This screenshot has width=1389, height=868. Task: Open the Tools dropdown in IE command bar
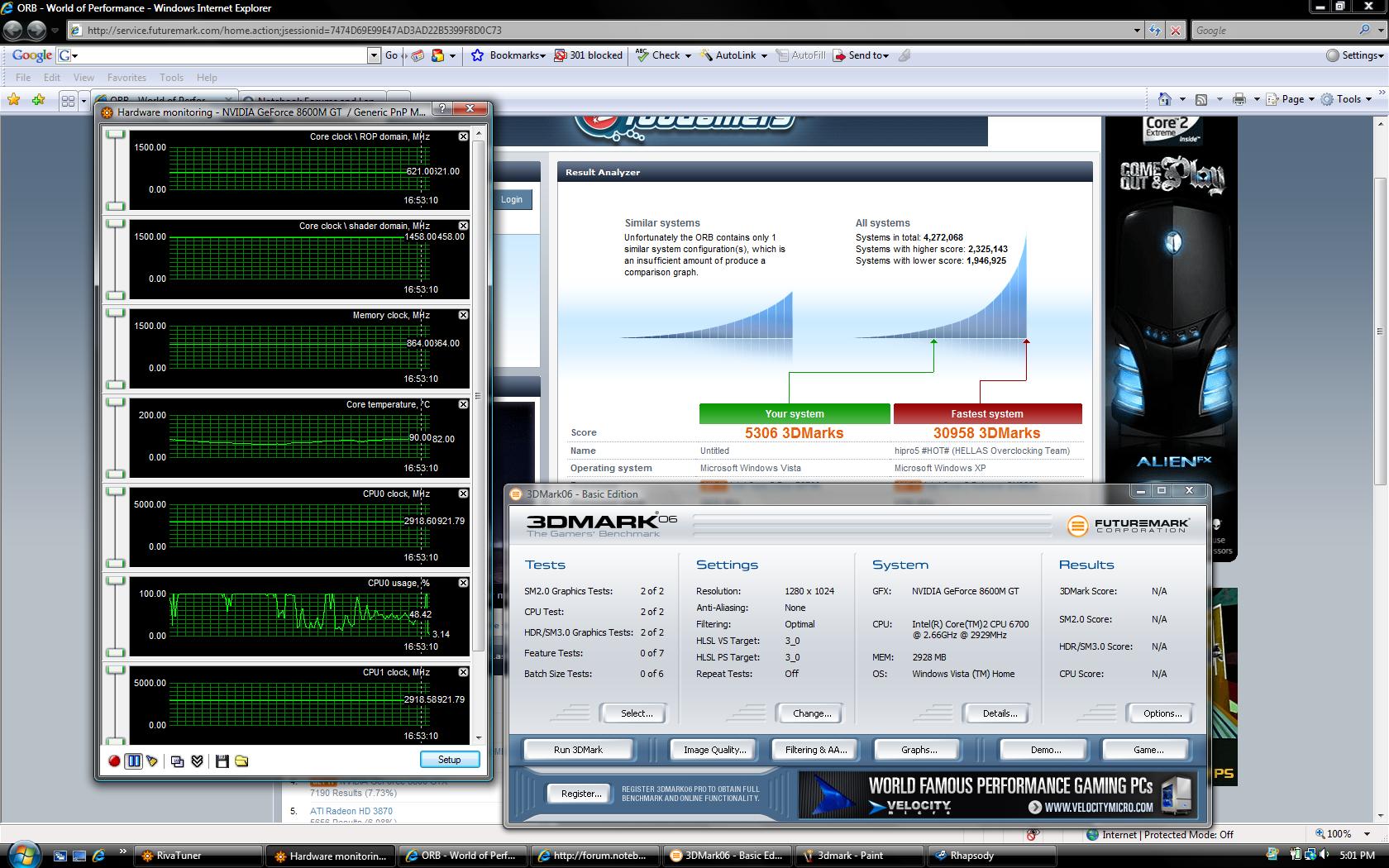1346,99
